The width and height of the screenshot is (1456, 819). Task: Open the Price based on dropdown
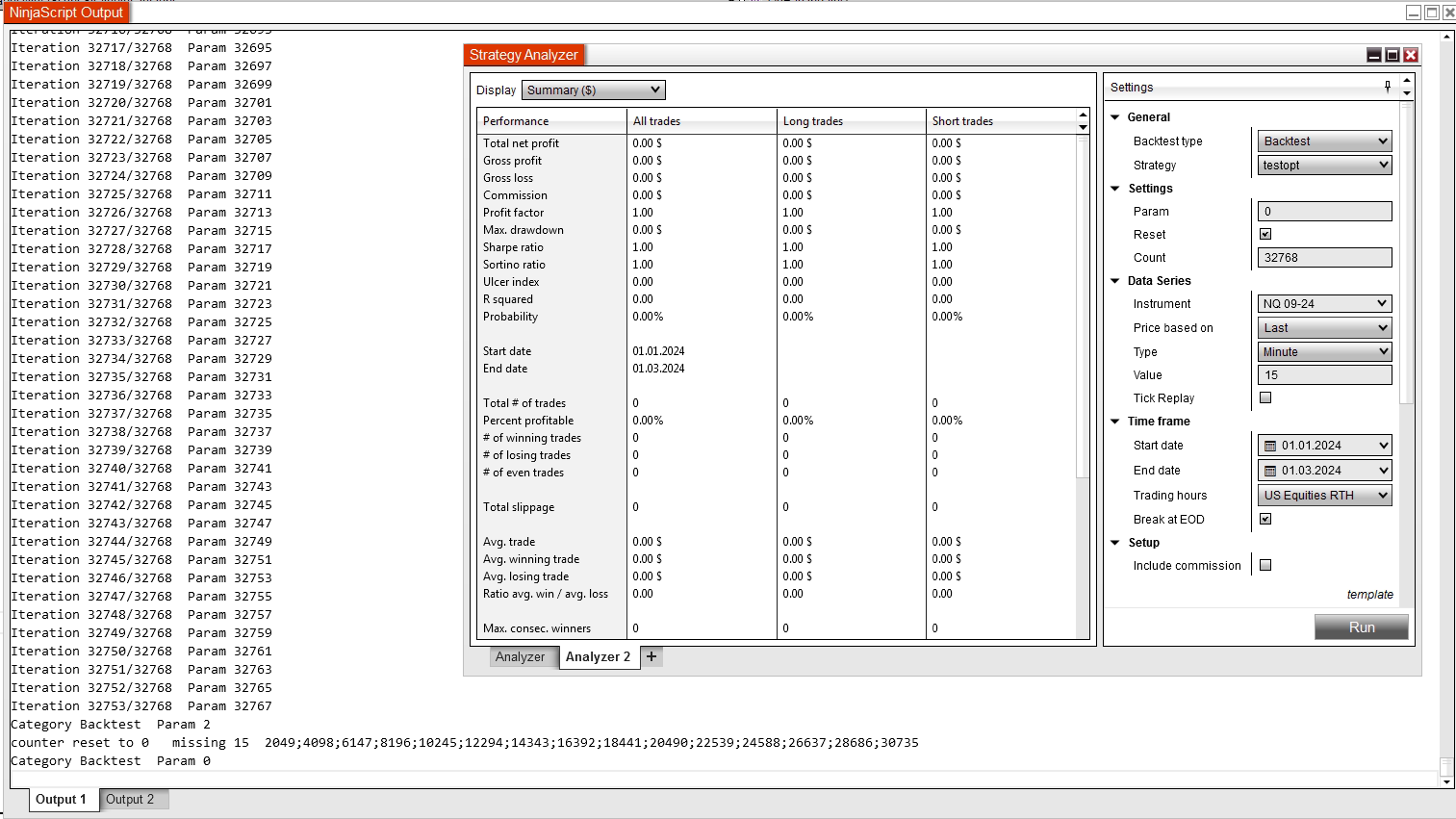tap(1325, 328)
